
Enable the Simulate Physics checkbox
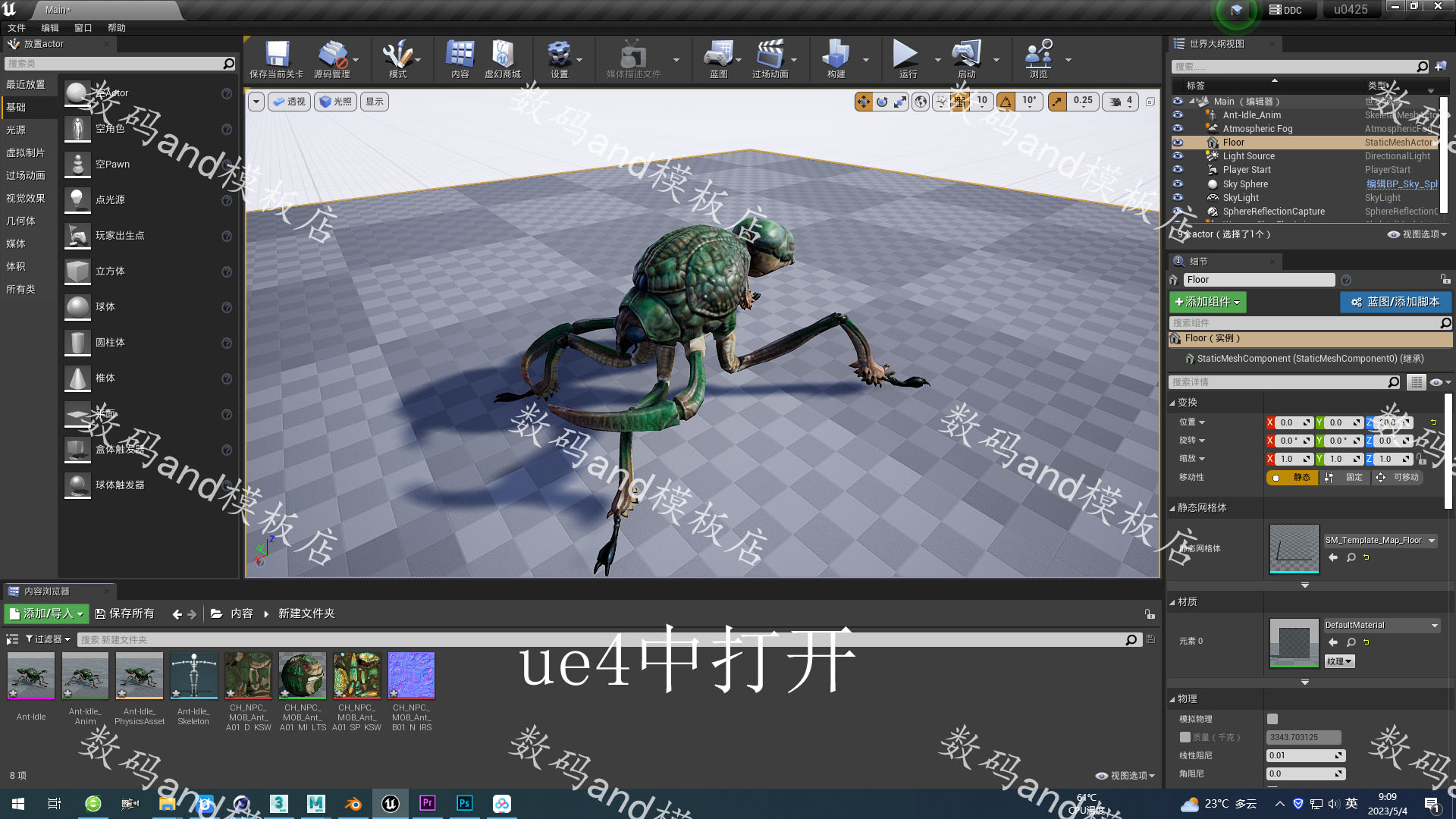click(1272, 719)
